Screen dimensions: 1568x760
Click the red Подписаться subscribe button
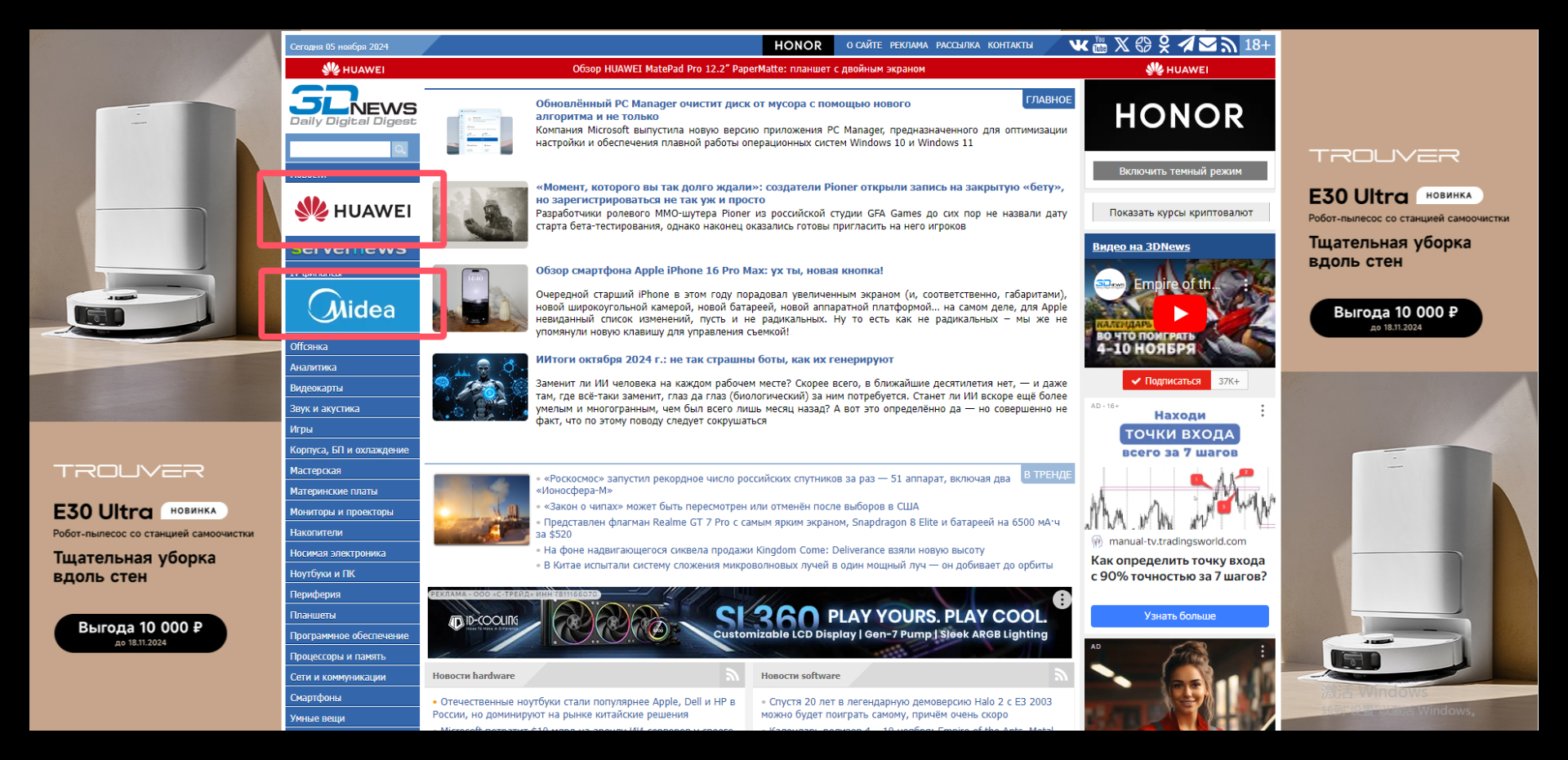coord(1166,380)
